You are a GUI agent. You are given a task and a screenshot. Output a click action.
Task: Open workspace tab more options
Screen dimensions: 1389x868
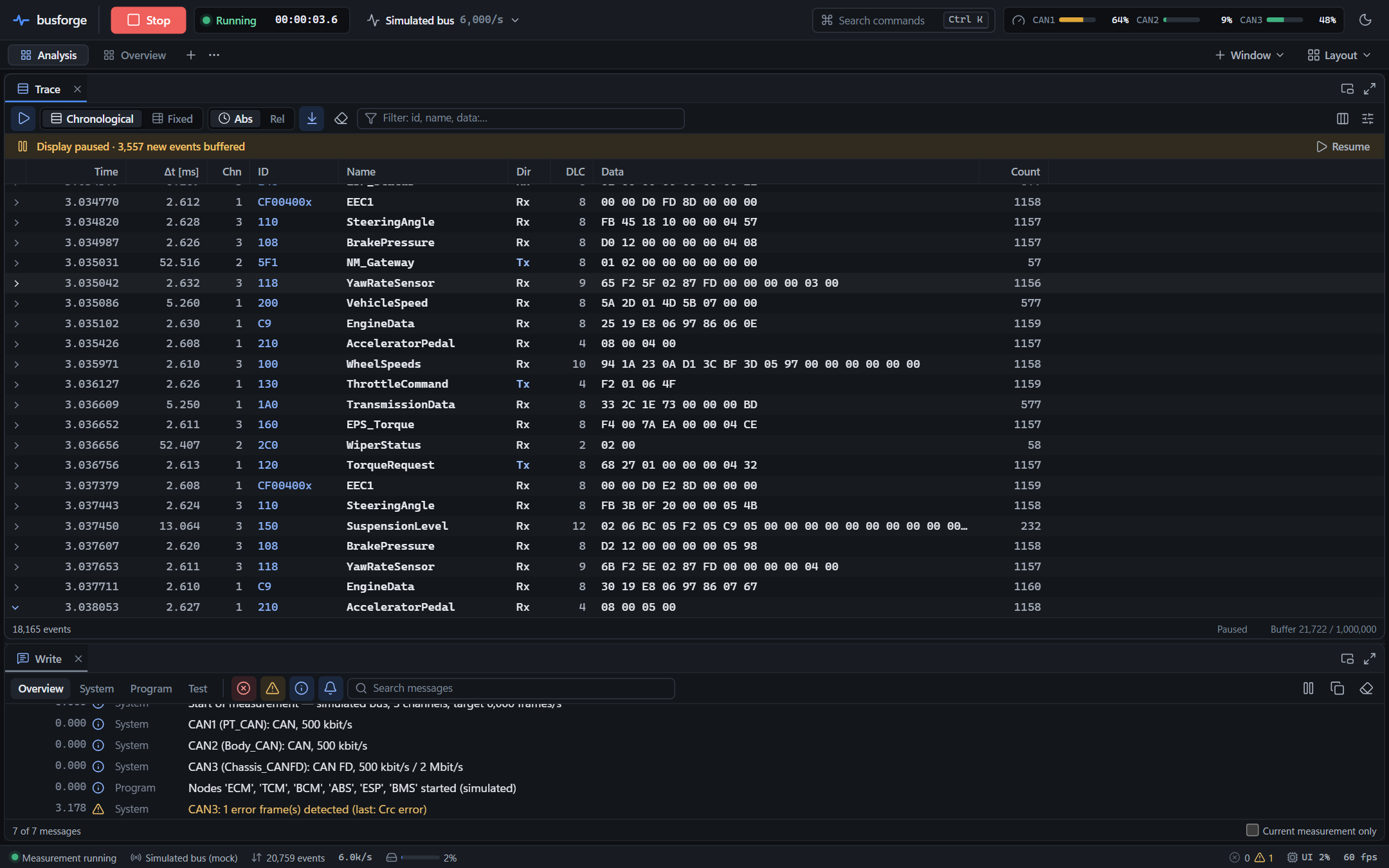click(214, 55)
